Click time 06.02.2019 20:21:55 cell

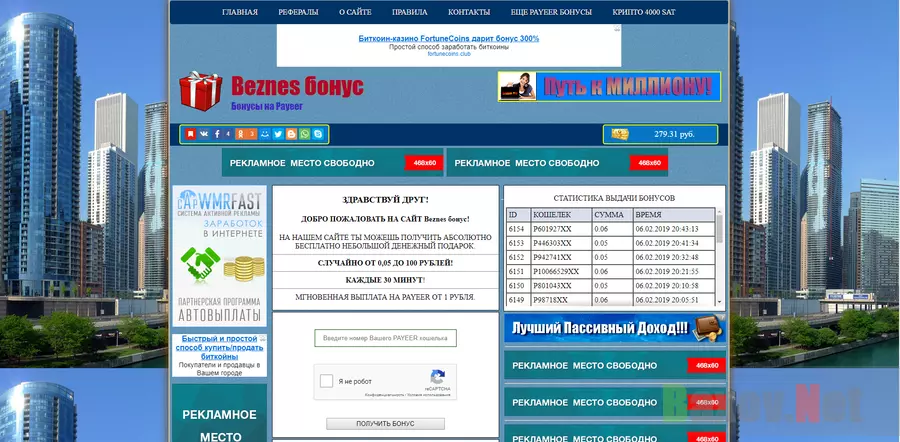pyautogui.click(x=673, y=272)
